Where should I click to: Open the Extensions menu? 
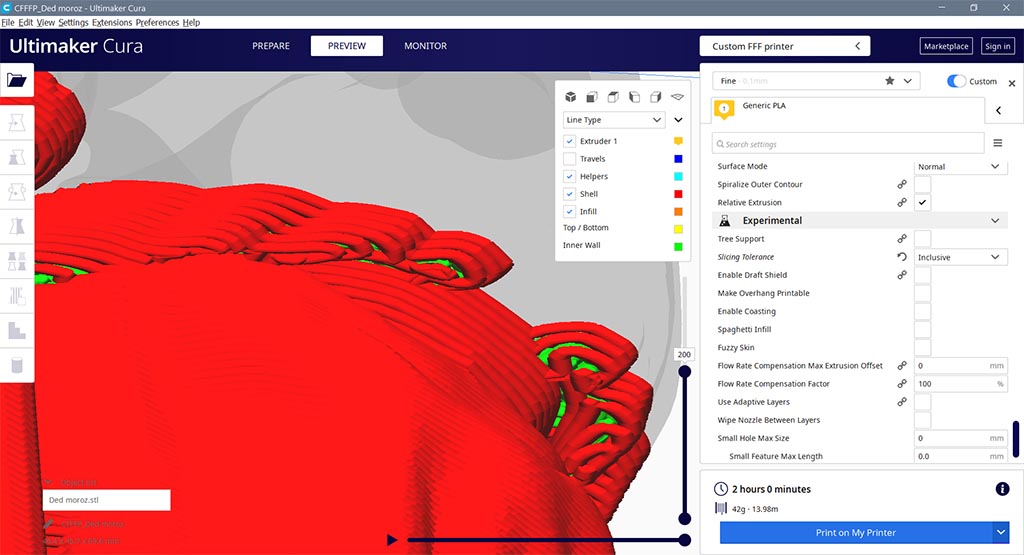pos(112,22)
